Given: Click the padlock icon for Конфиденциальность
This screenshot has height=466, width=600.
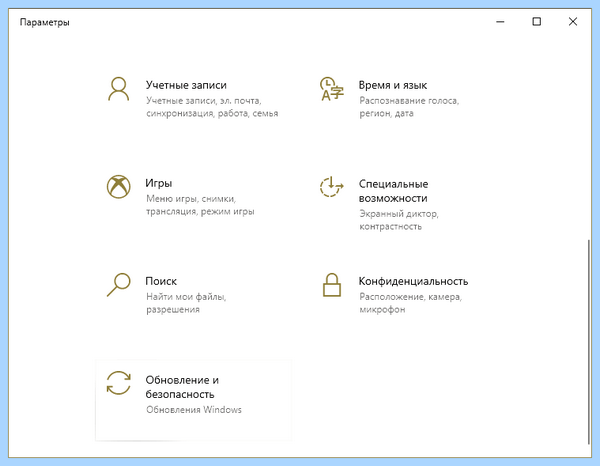Looking at the screenshot, I should point(332,285).
